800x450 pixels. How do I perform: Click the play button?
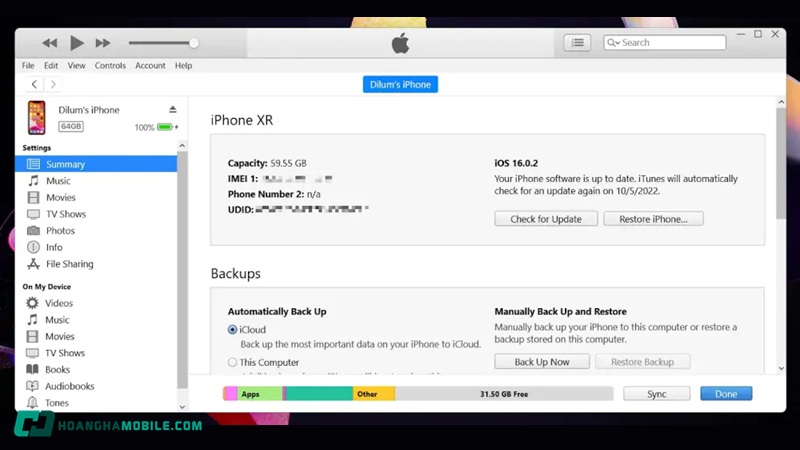tap(77, 43)
